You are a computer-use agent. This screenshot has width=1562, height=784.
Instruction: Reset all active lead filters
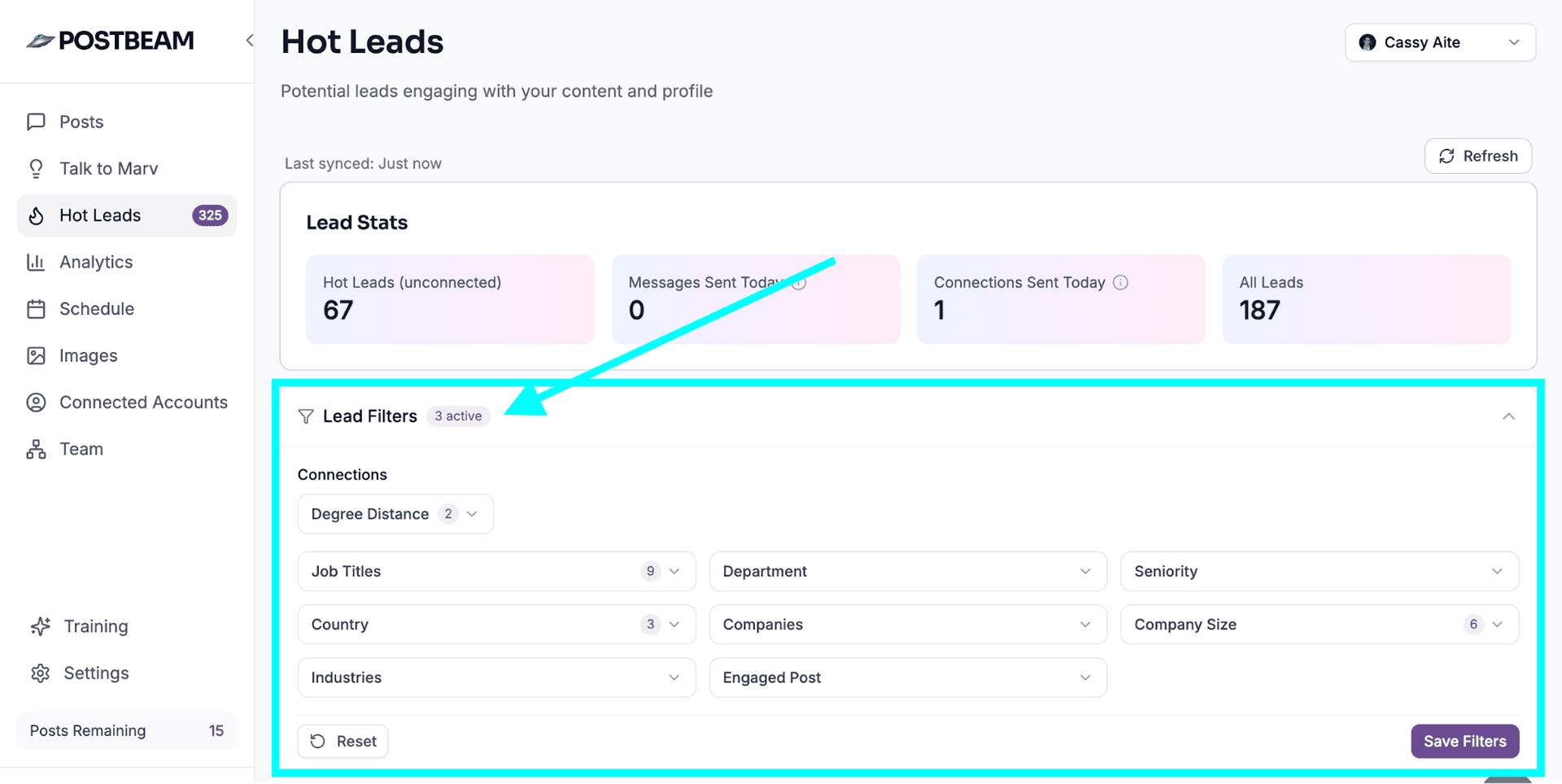343,741
